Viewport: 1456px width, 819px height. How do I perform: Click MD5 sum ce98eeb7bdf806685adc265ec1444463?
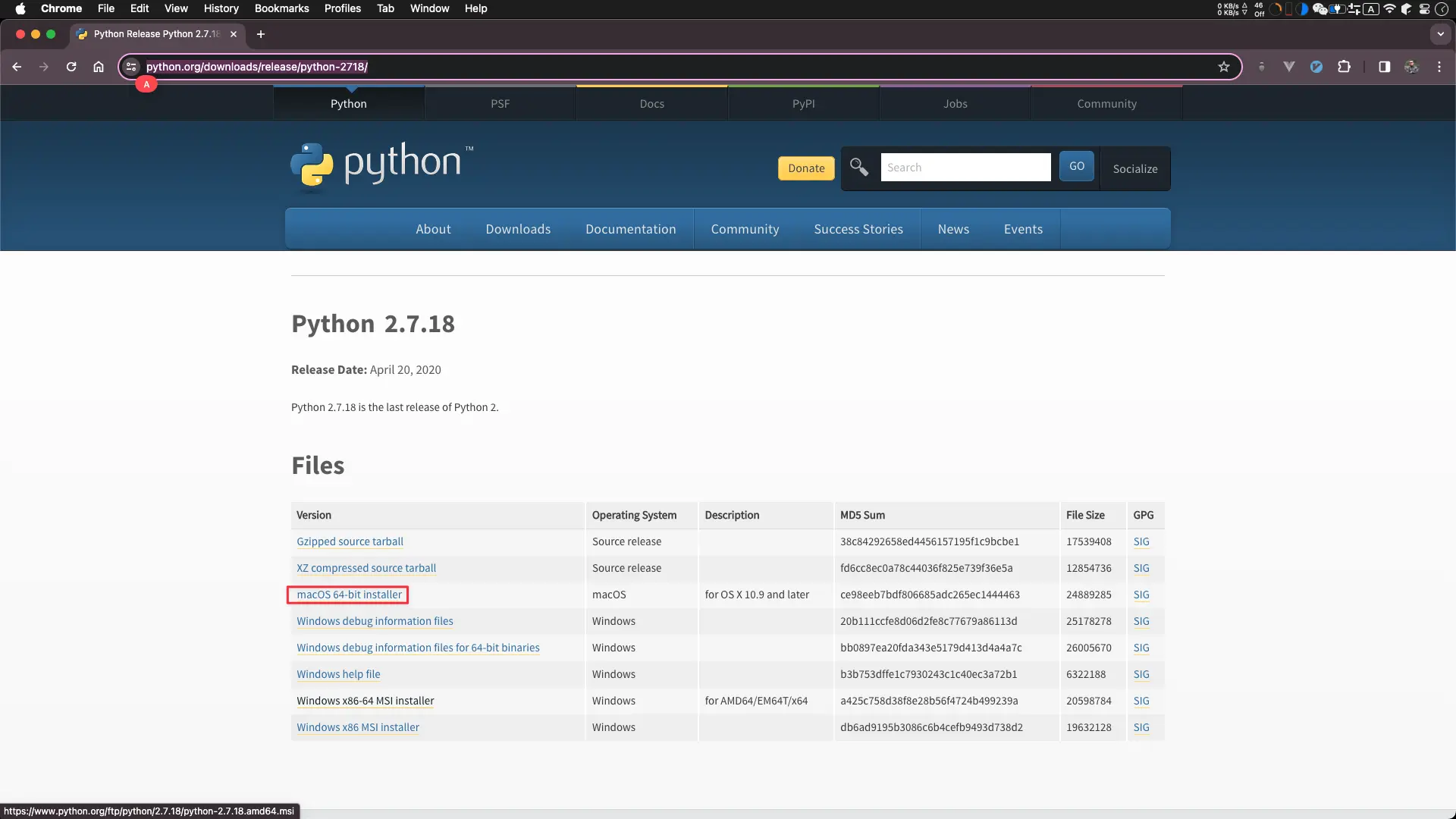(930, 595)
